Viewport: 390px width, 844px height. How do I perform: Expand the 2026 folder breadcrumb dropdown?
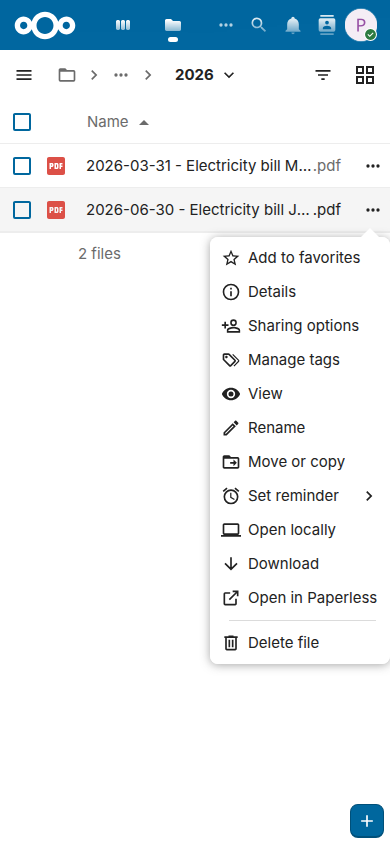(x=205, y=75)
